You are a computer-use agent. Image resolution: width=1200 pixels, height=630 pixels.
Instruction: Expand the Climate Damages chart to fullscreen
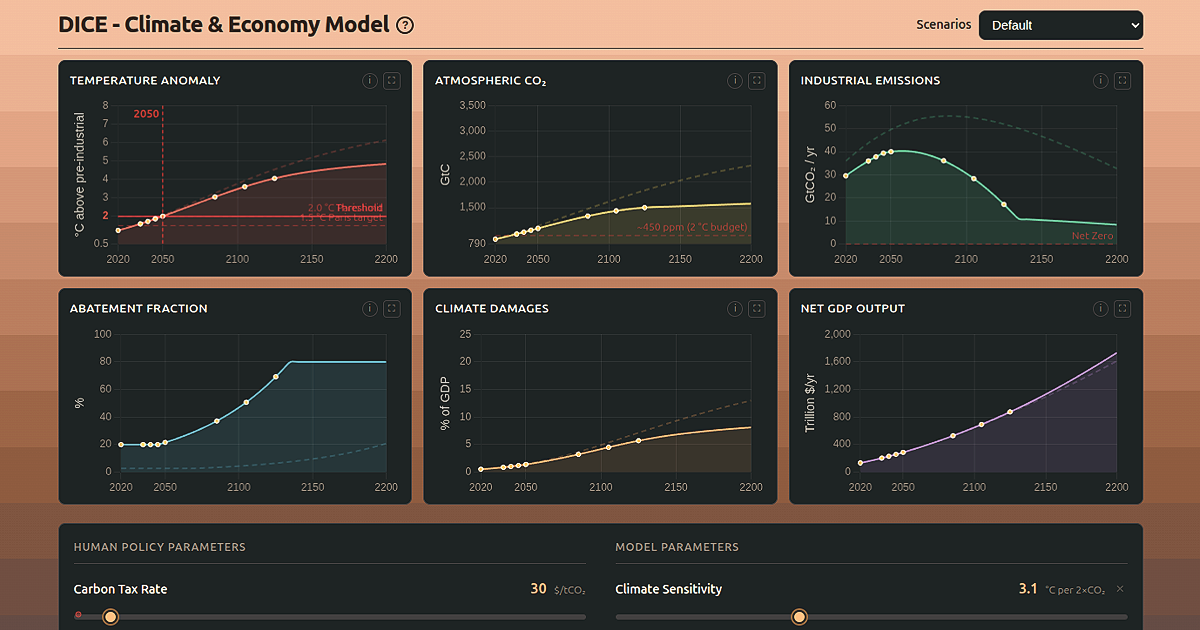click(x=757, y=309)
